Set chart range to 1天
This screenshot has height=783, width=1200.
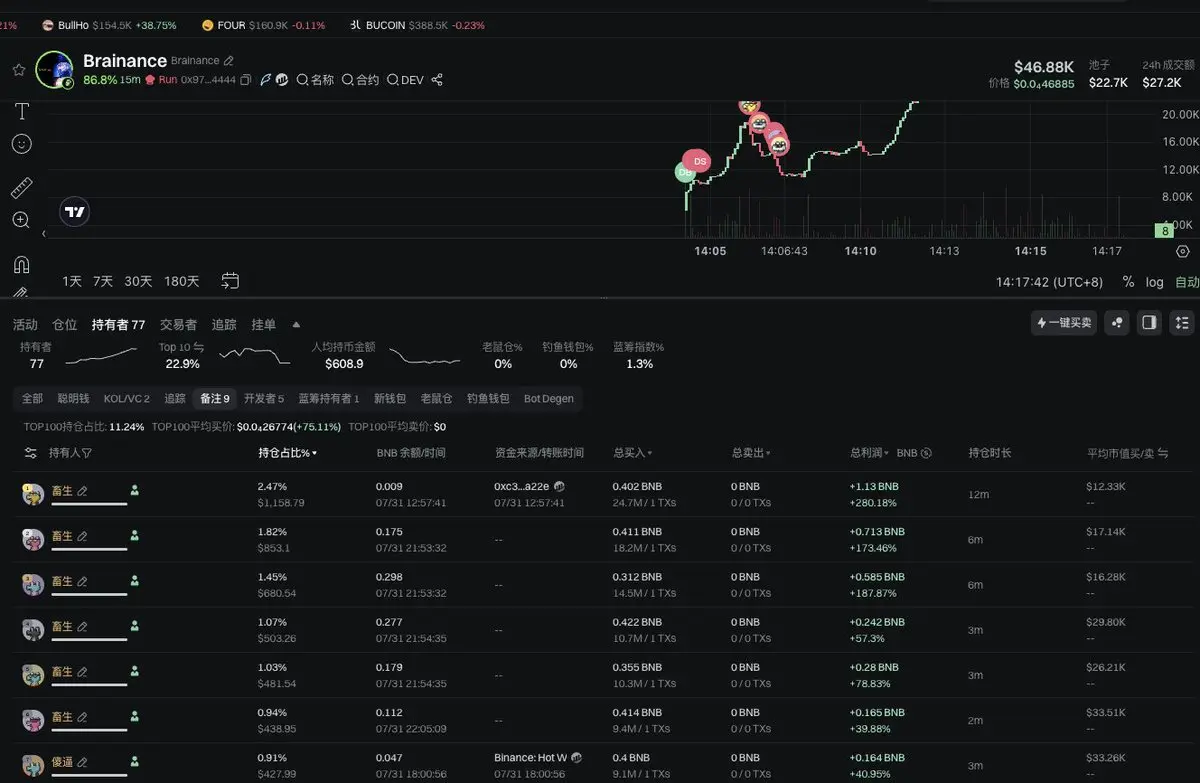pyautogui.click(x=72, y=282)
